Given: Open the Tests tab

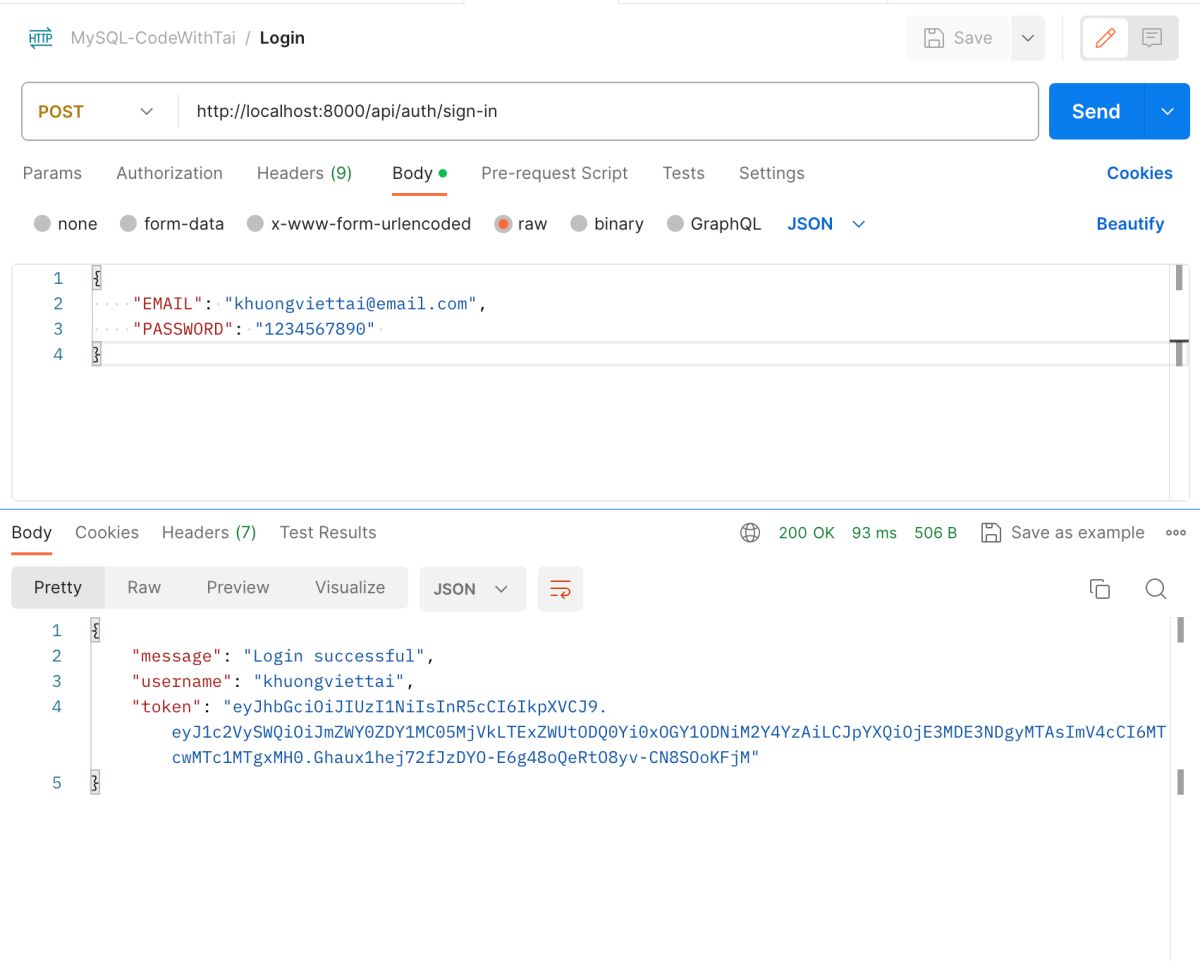Looking at the screenshot, I should (683, 173).
